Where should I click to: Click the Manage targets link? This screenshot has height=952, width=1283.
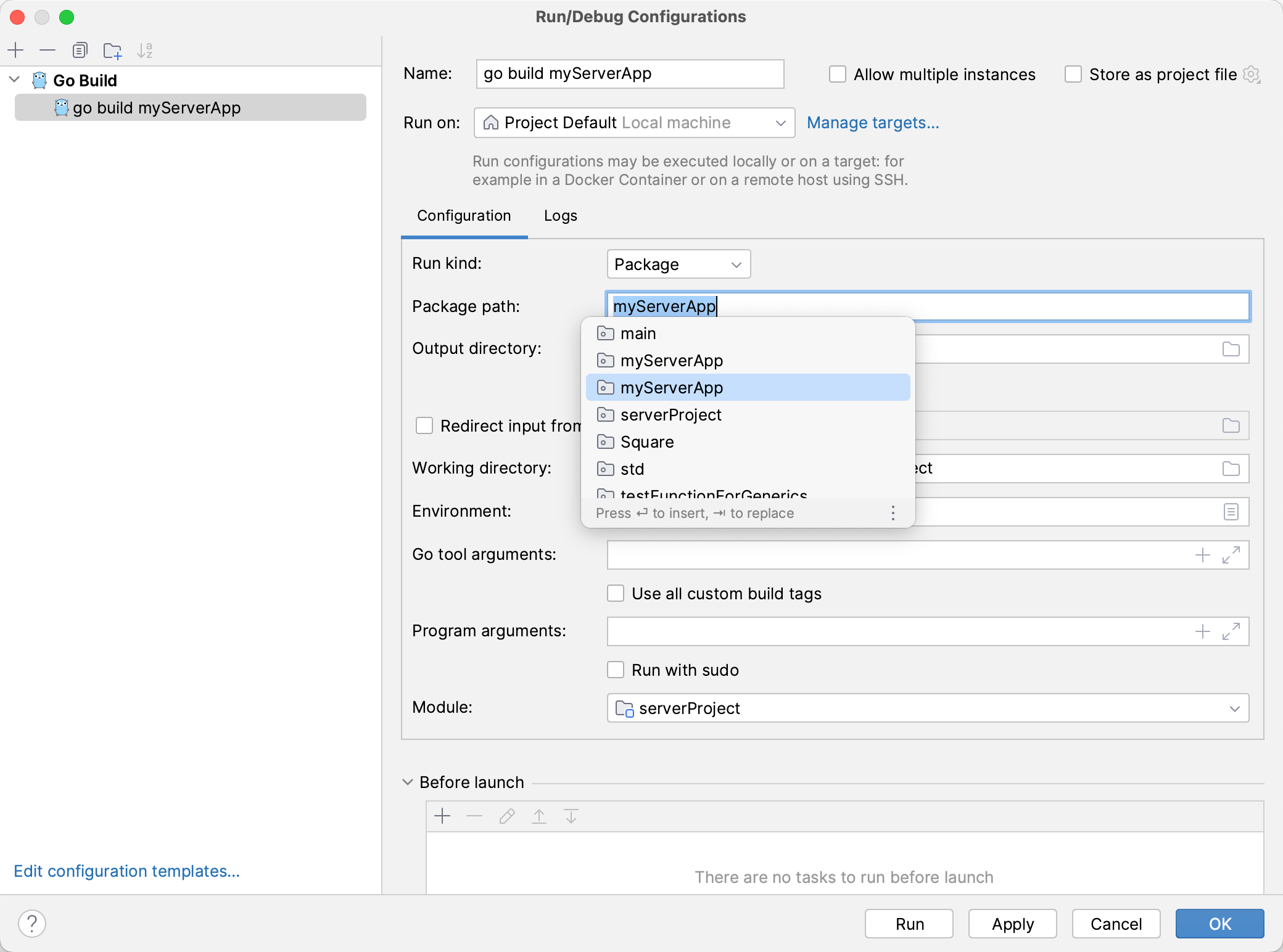click(x=871, y=122)
